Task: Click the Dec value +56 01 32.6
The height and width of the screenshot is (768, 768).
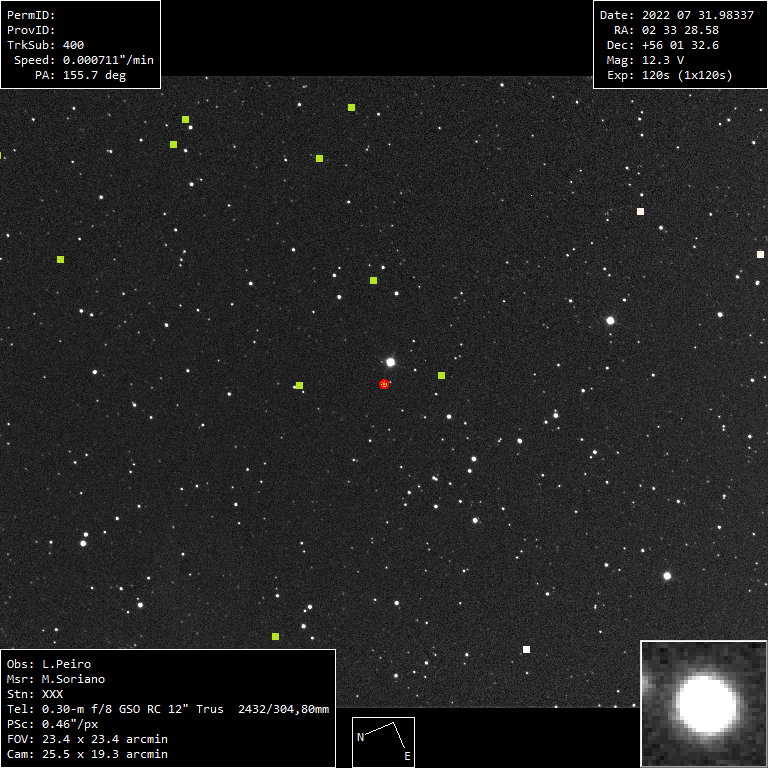Action: 676,45
